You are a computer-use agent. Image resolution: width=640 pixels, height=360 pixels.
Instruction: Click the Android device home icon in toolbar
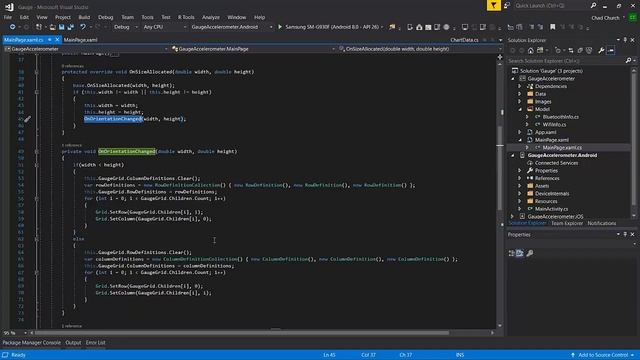[419, 27]
